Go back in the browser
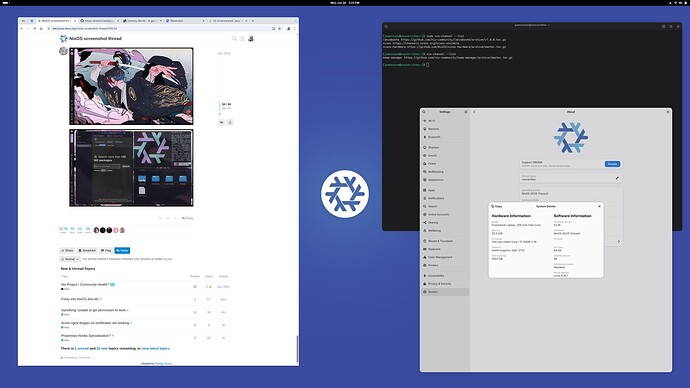690x388 pixels. pyautogui.click(x=22, y=29)
